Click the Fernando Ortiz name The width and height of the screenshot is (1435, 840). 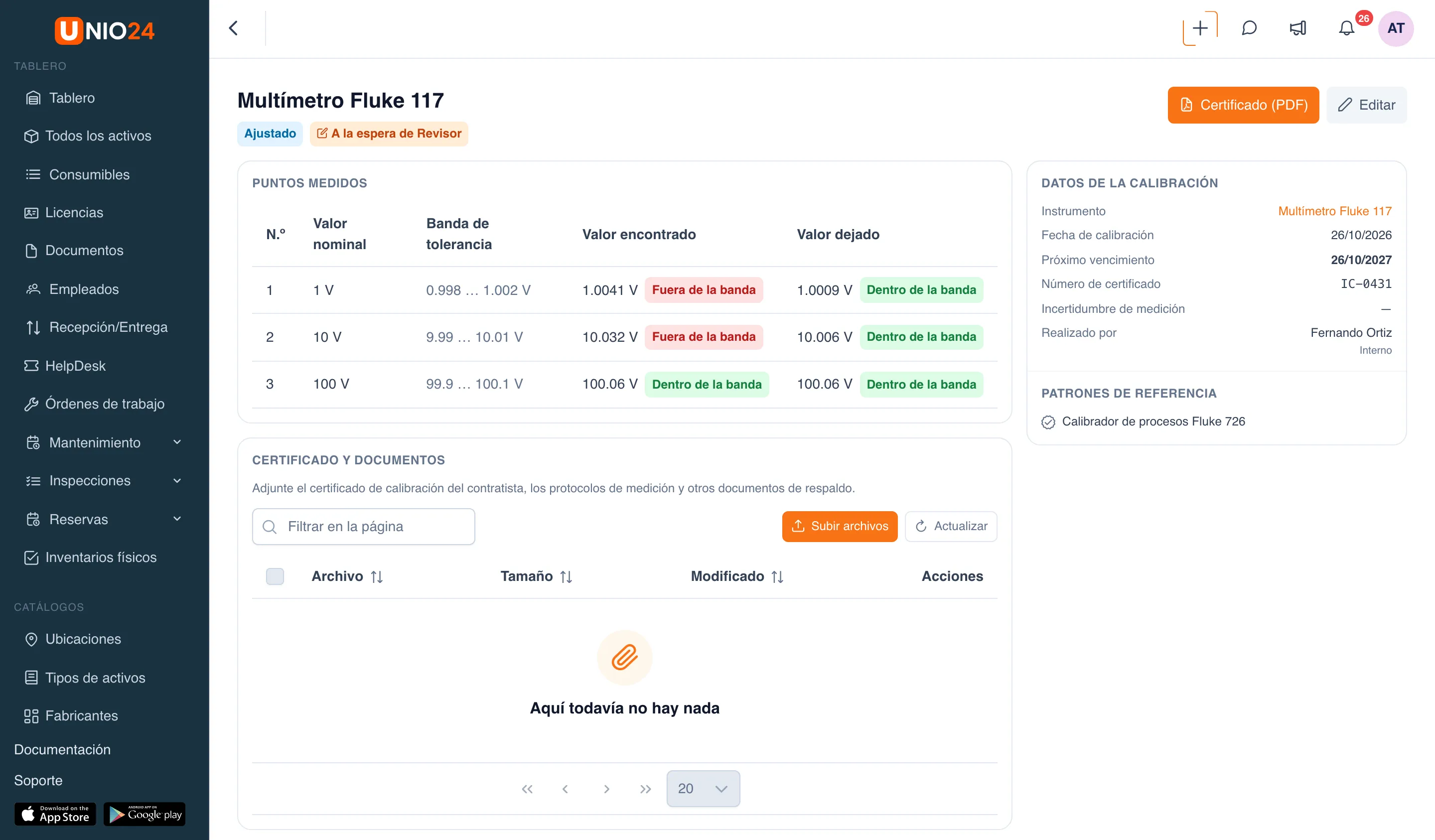[1351, 333]
